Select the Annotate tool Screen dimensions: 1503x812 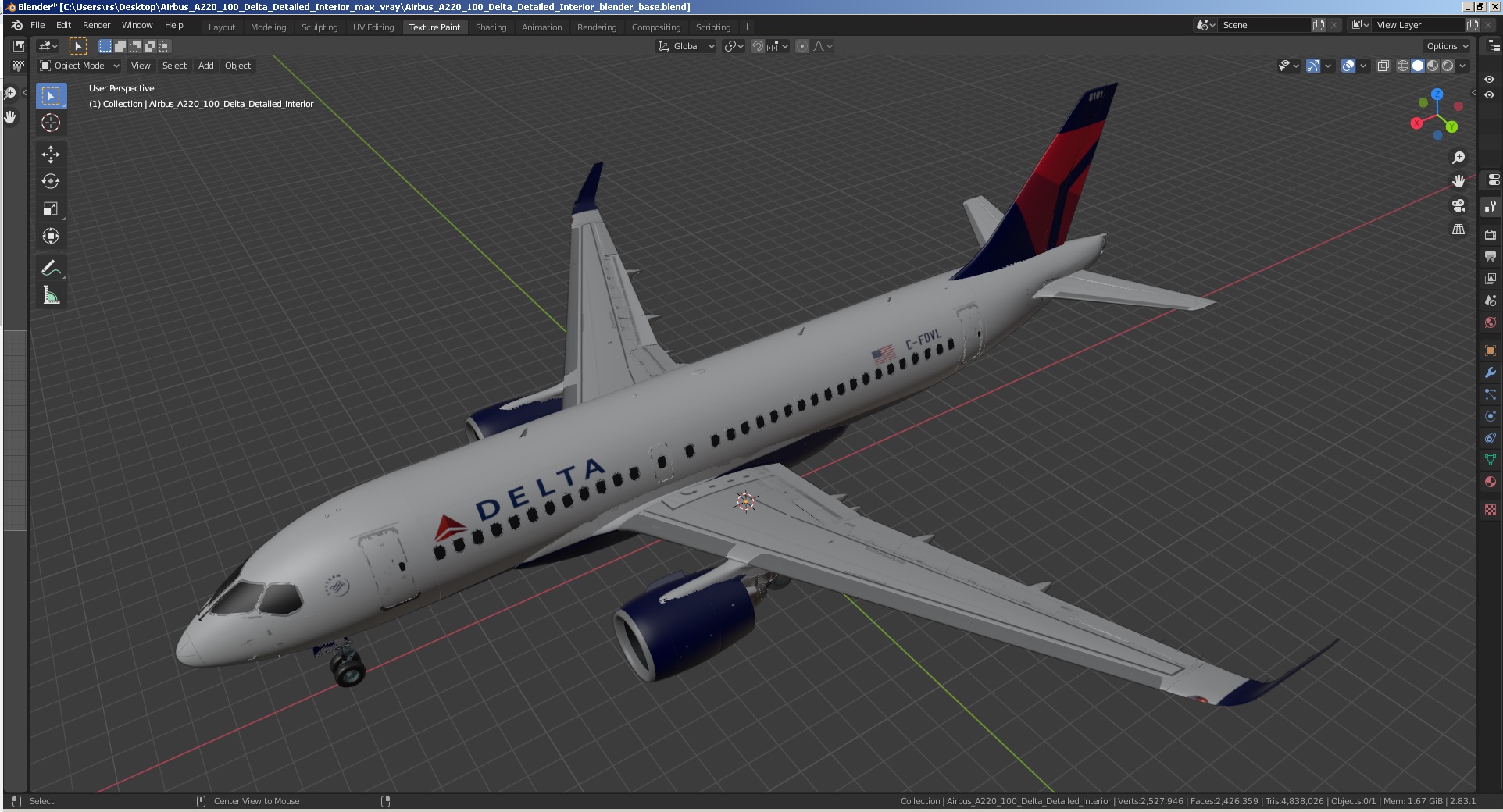point(51,268)
